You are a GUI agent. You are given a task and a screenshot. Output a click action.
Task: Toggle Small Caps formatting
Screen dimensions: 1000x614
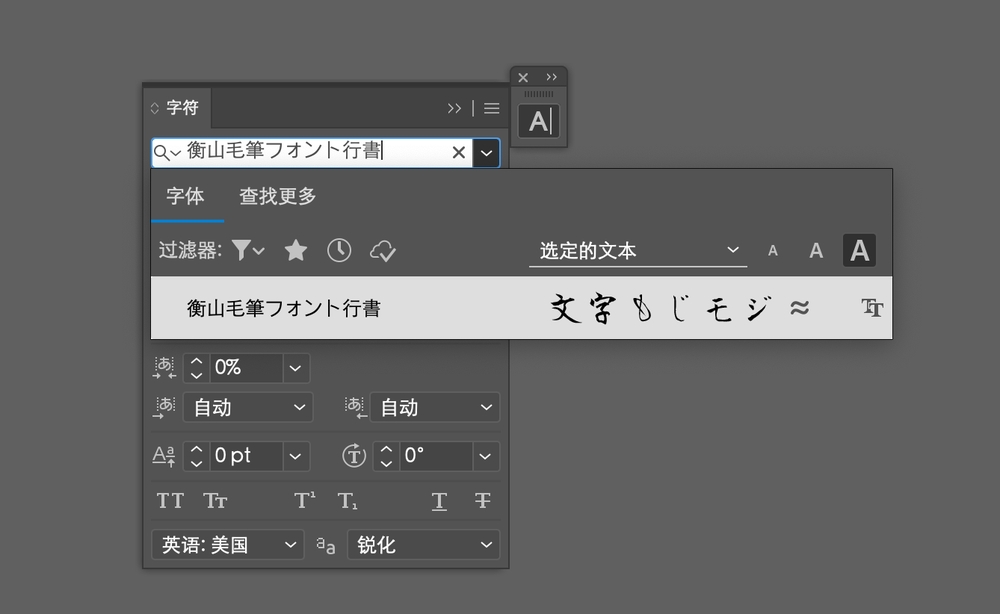[x=215, y=501]
